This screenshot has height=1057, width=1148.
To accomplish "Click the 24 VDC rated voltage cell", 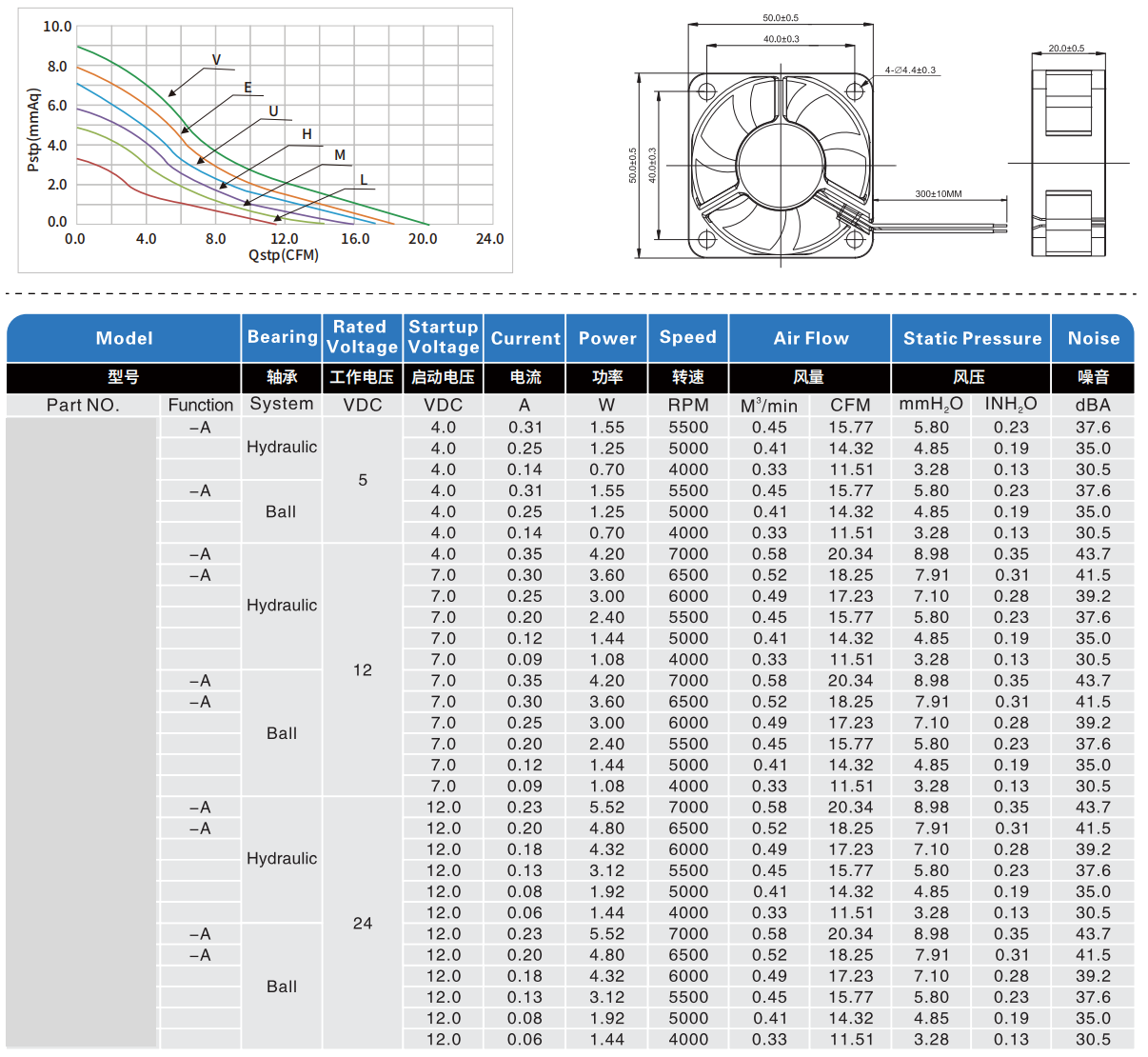I will pyautogui.click(x=363, y=923).
